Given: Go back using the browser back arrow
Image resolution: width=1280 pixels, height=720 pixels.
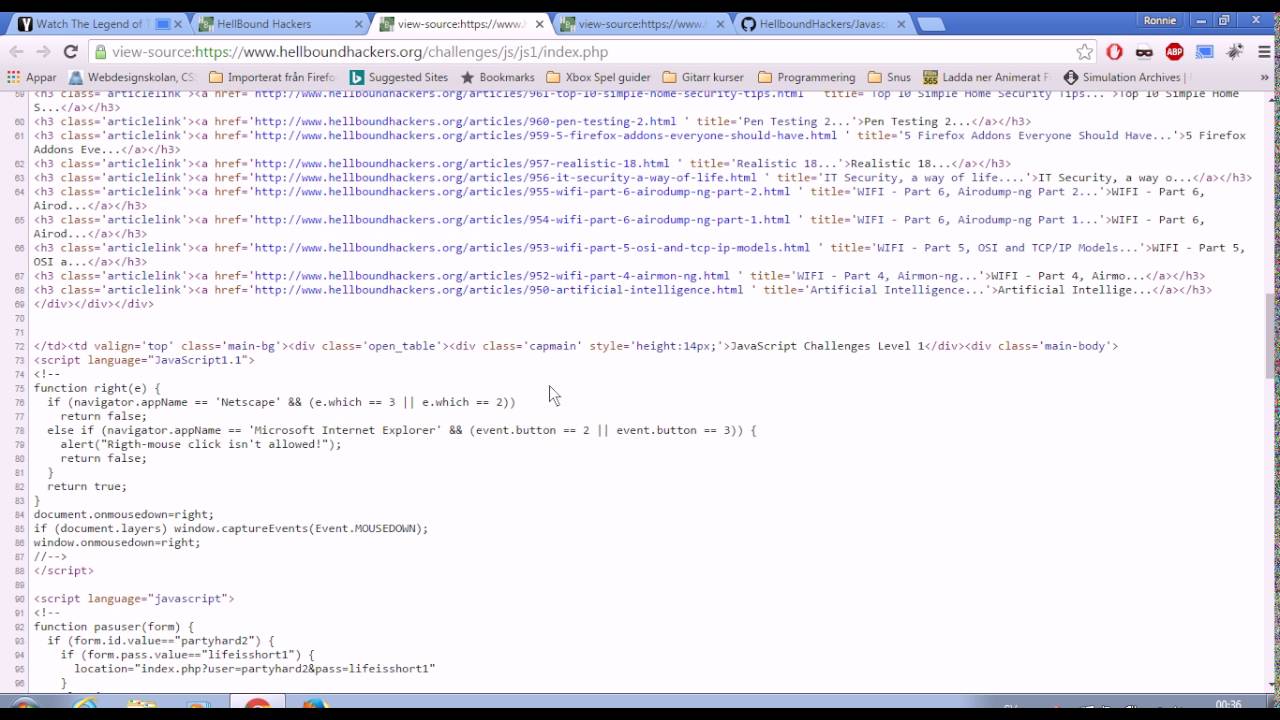Looking at the screenshot, I should pos(17,52).
